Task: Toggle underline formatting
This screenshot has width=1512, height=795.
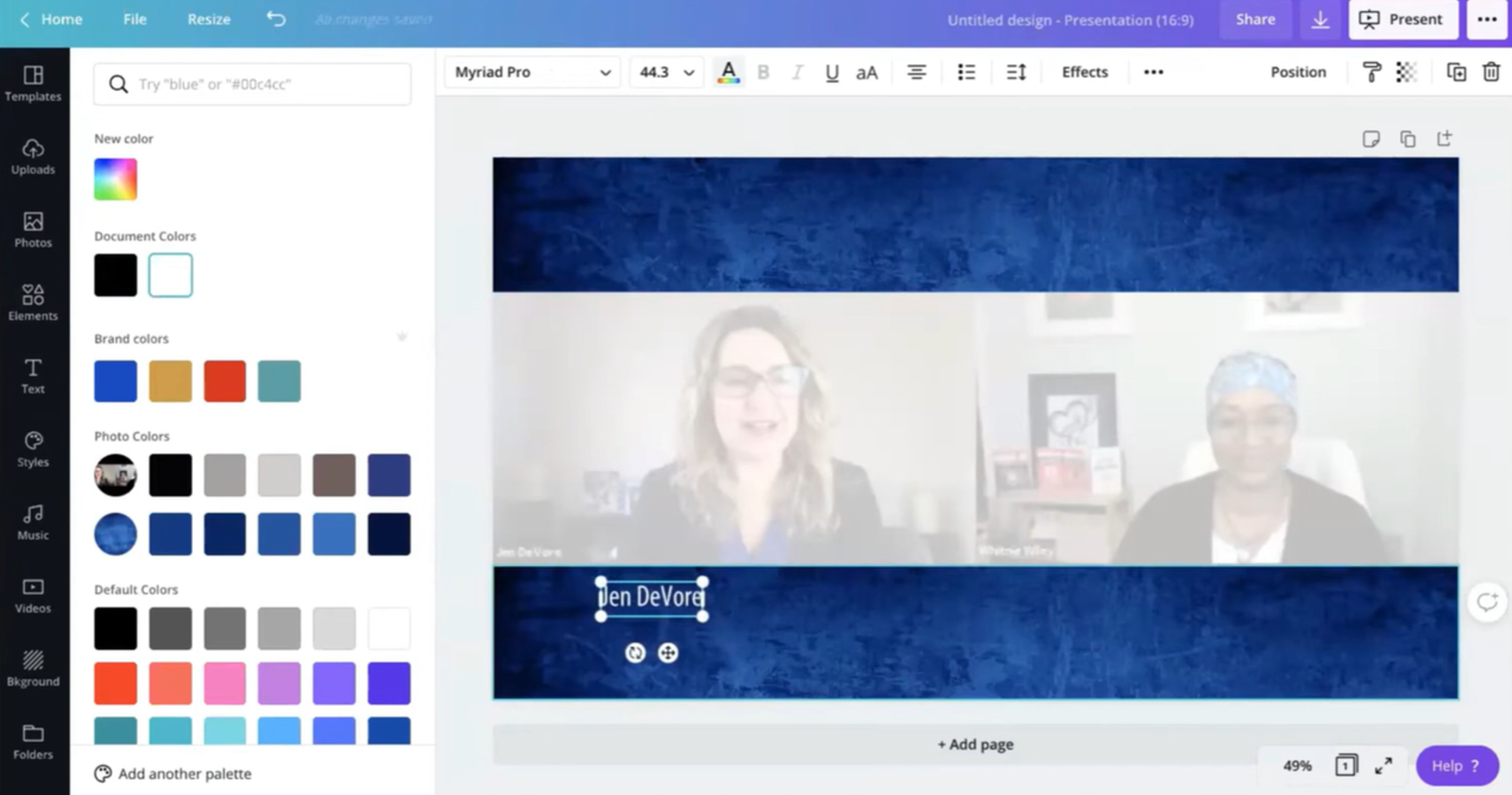Action: pos(831,72)
